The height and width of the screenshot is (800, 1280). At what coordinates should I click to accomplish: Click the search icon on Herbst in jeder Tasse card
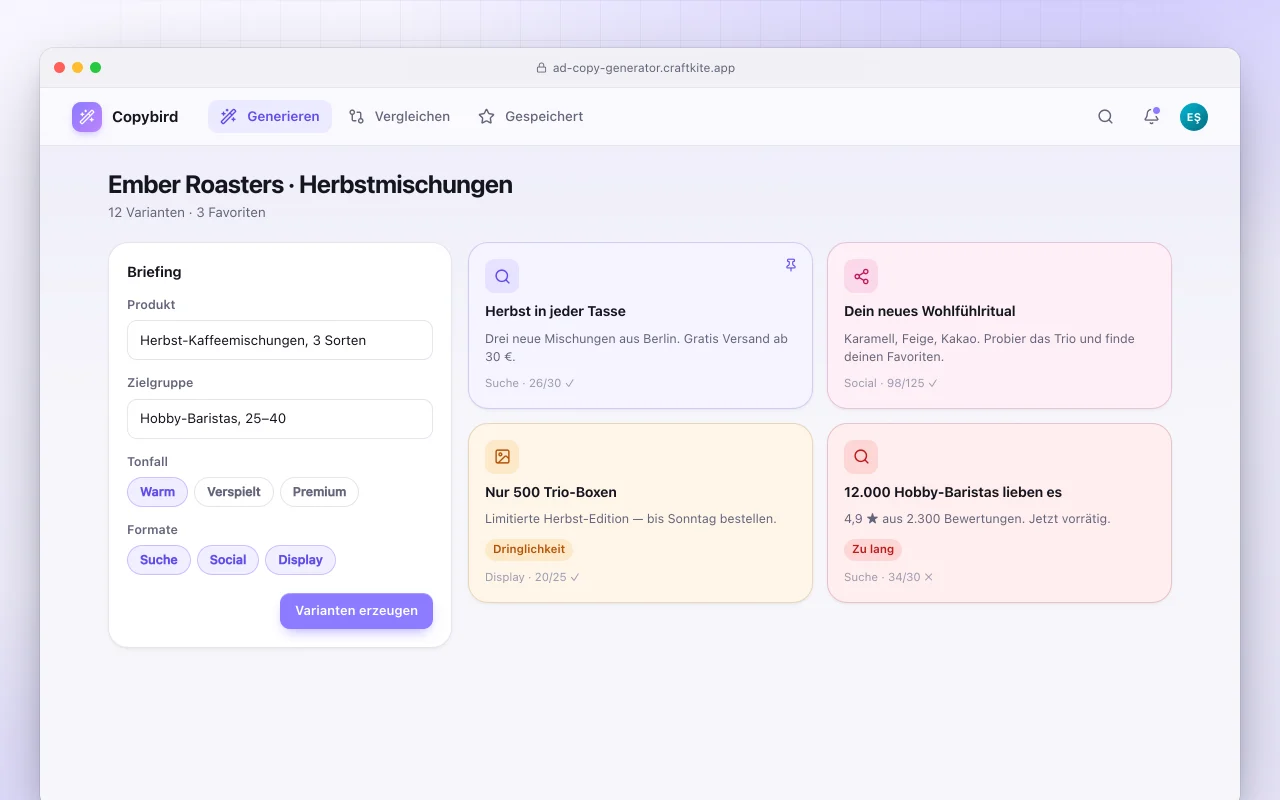tap(502, 276)
